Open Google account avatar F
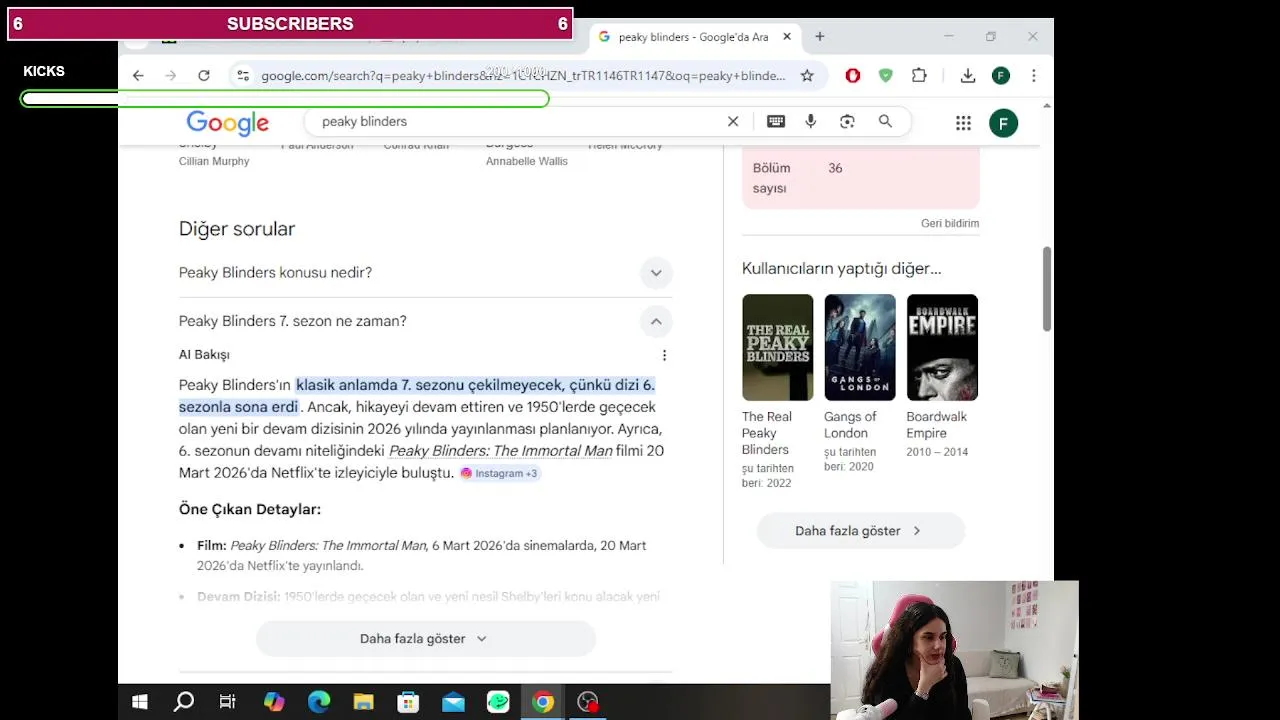This screenshot has height=720, width=1280. 1003,123
